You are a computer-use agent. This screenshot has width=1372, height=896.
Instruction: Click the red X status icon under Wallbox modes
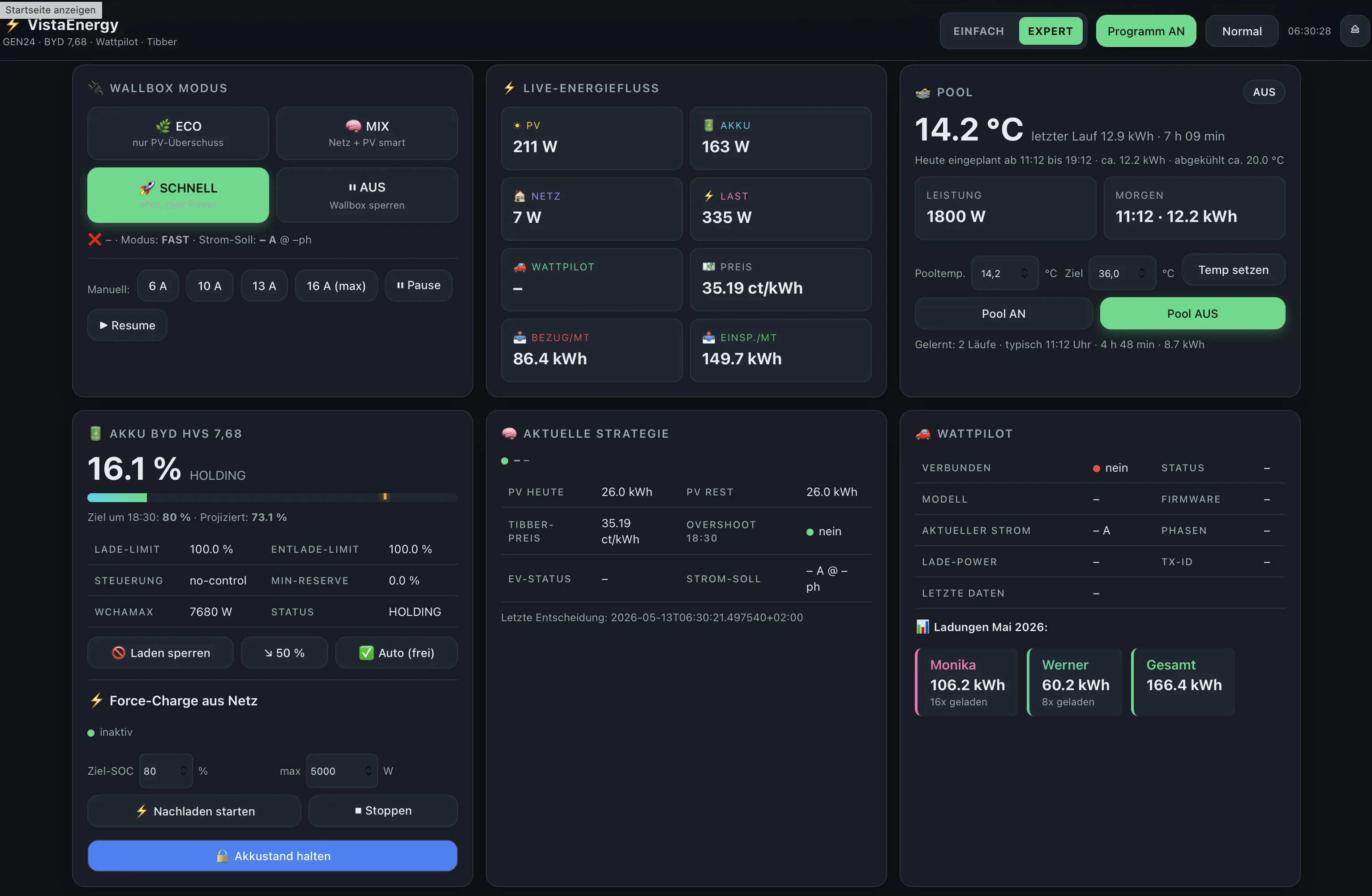(94, 239)
